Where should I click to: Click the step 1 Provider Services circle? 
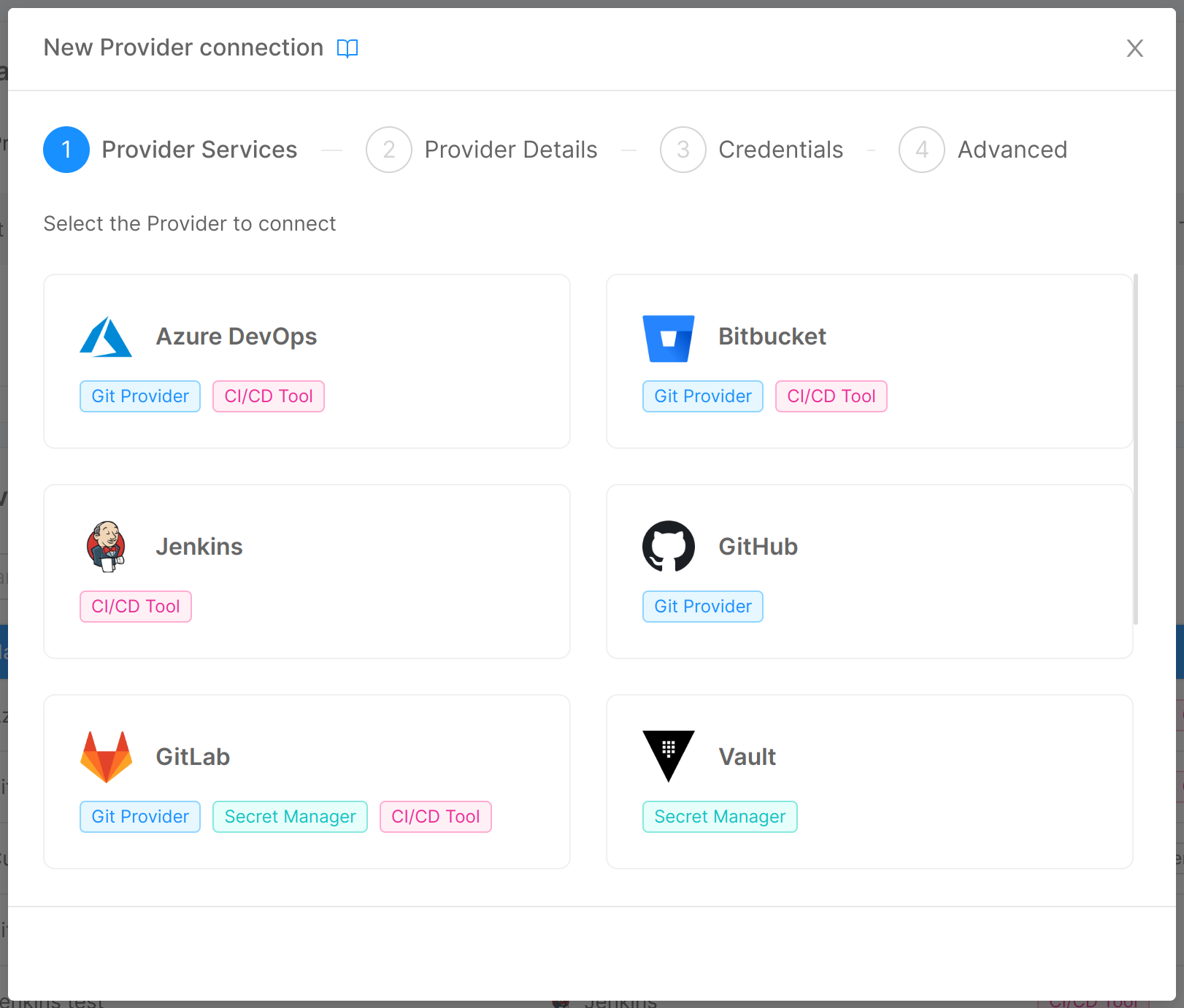(x=66, y=150)
